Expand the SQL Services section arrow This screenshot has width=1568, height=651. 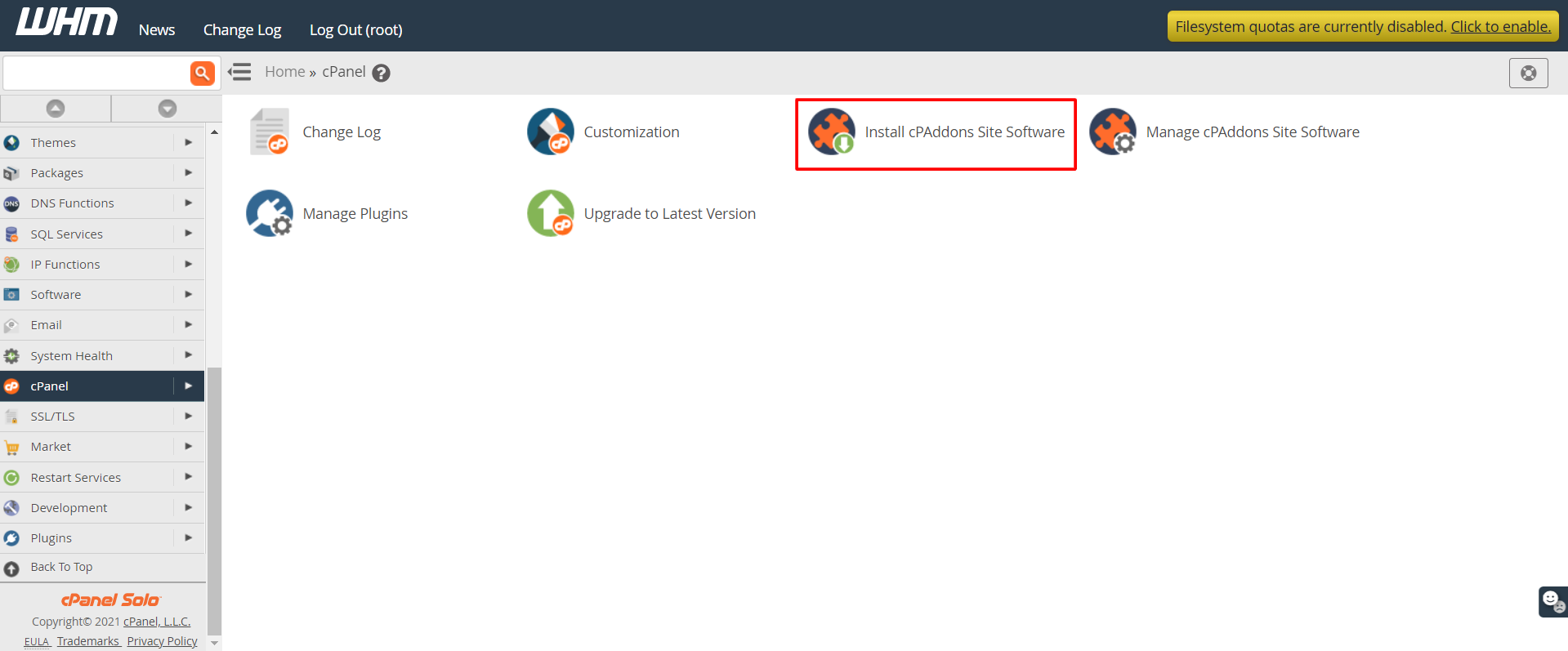point(189,234)
